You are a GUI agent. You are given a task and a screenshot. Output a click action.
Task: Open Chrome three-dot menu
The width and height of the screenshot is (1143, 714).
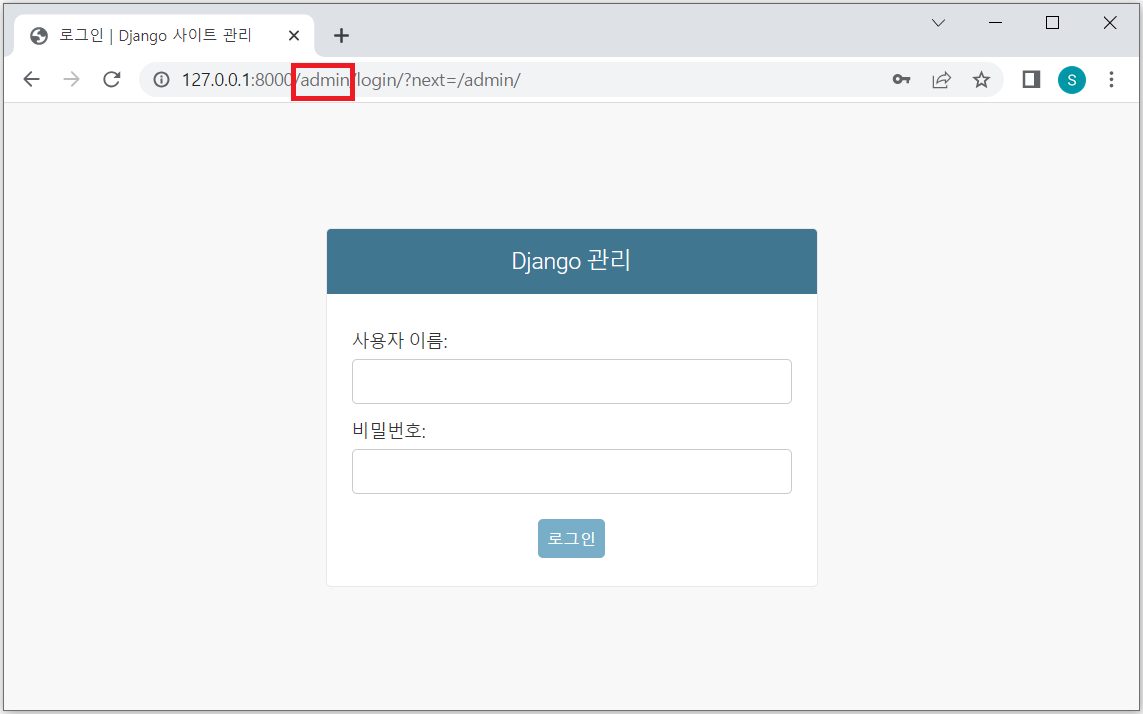pos(1112,79)
